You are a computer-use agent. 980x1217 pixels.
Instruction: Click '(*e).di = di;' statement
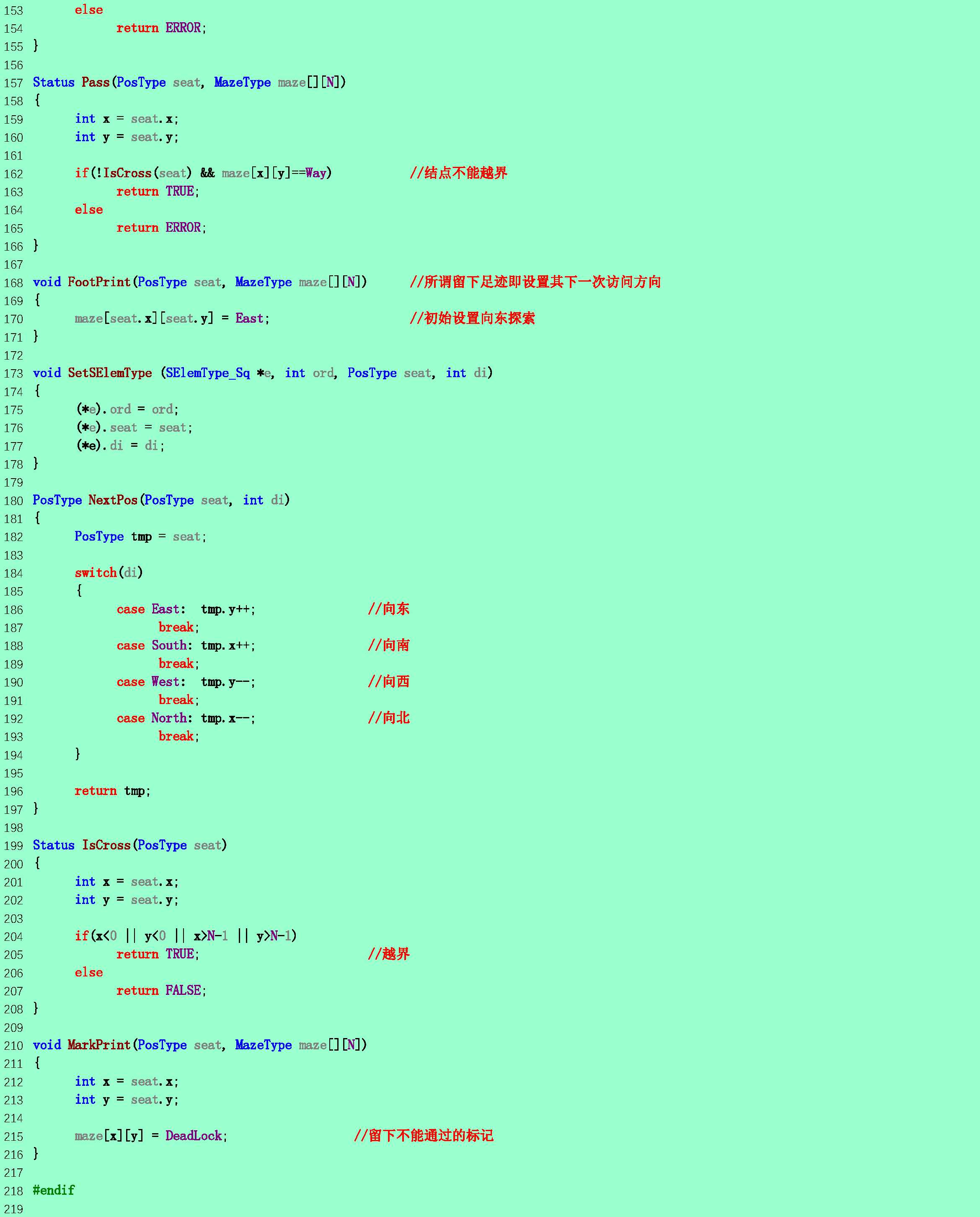coord(120,445)
